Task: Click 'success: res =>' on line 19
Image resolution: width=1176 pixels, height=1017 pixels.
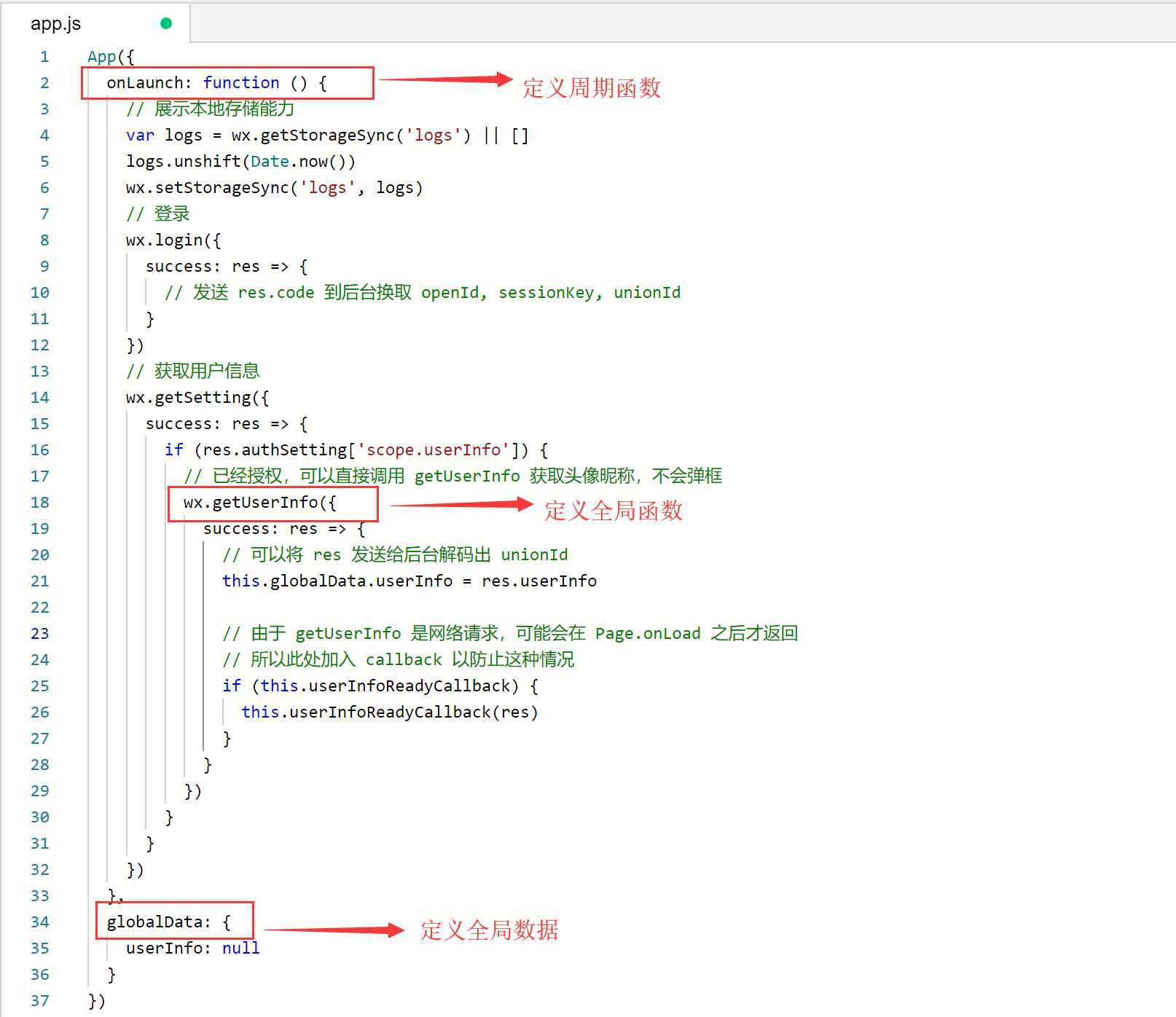Action: point(275,529)
